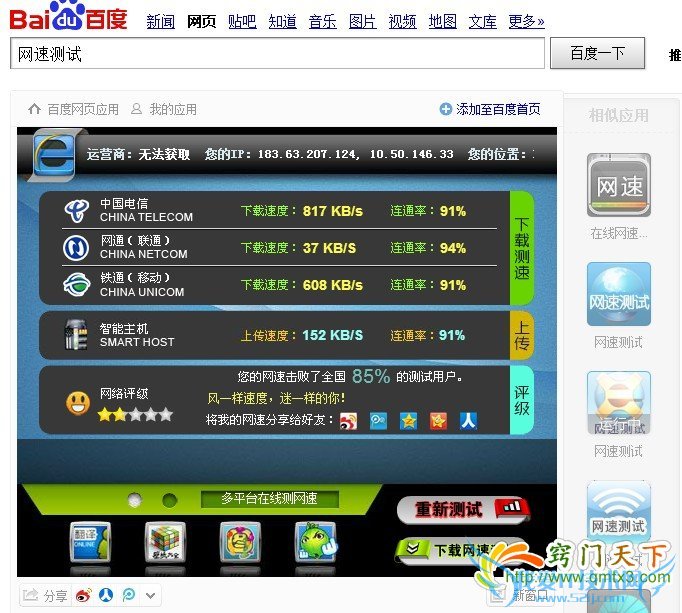Expand the share bar dropdown arrow
The width and height of the screenshot is (682, 613).
pos(150,596)
